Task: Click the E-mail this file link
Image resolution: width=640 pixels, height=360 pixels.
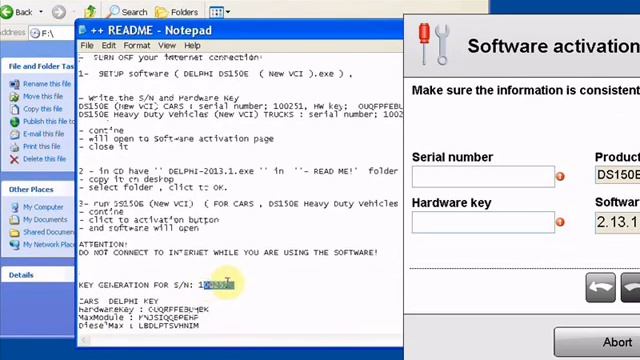Action: tap(44, 134)
